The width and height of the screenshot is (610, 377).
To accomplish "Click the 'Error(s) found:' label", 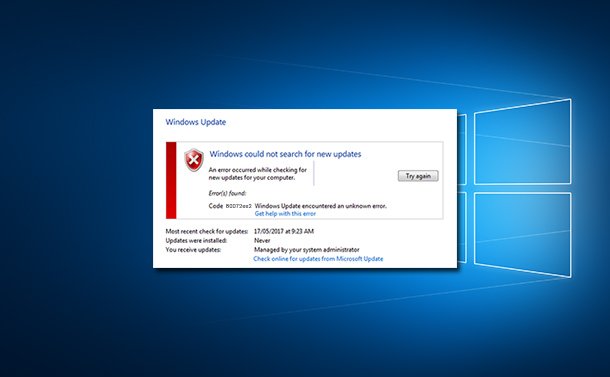I will (227, 193).
